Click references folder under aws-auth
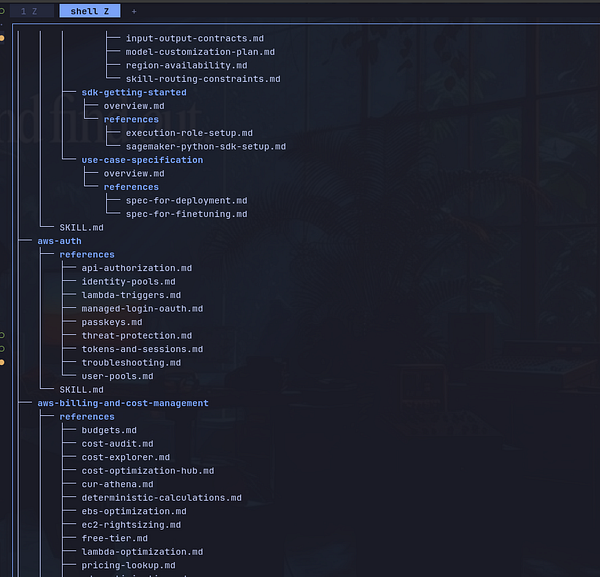600x577 pixels. point(87,254)
